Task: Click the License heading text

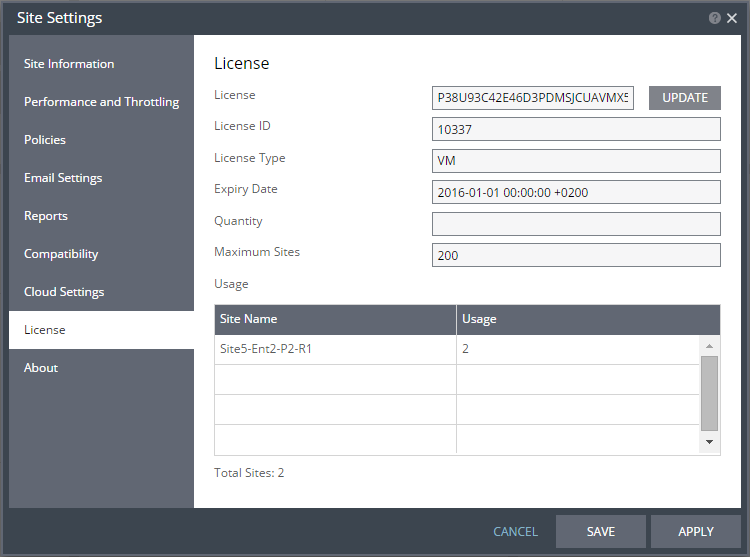Action: [x=242, y=63]
